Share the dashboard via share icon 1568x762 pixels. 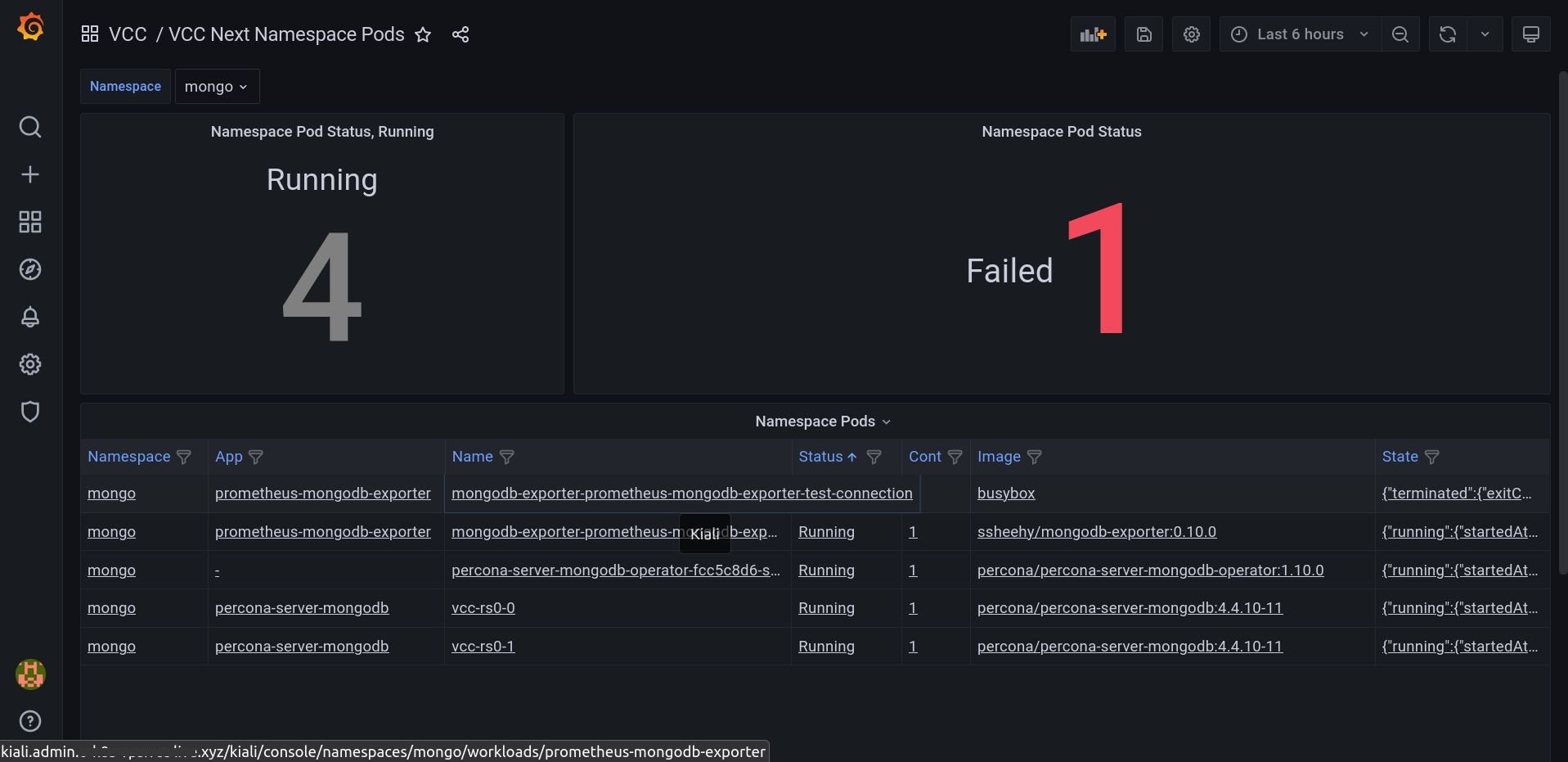(461, 34)
